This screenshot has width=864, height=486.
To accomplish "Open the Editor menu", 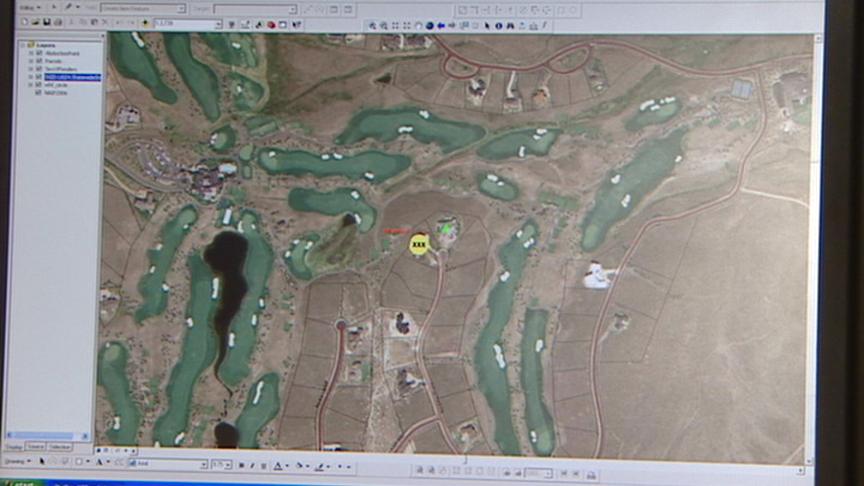I will (x=28, y=8).
